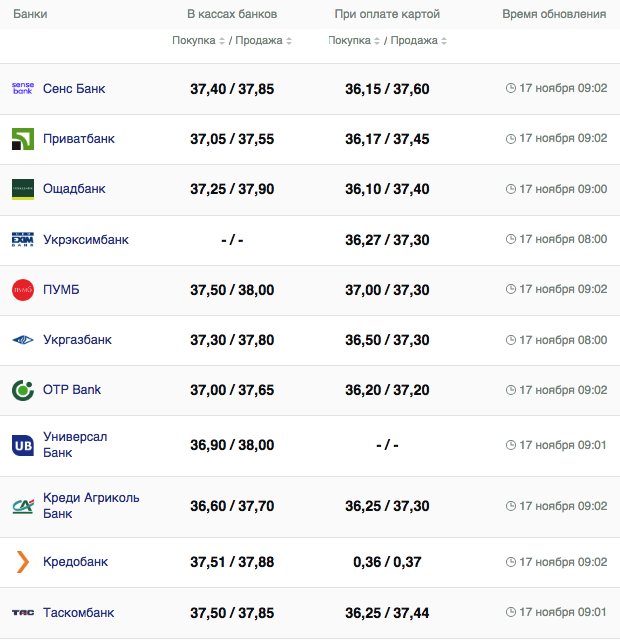Viewport: 620px width, 640px height.
Task: Click the Таскомбанк TAC logo
Action: point(23,612)
